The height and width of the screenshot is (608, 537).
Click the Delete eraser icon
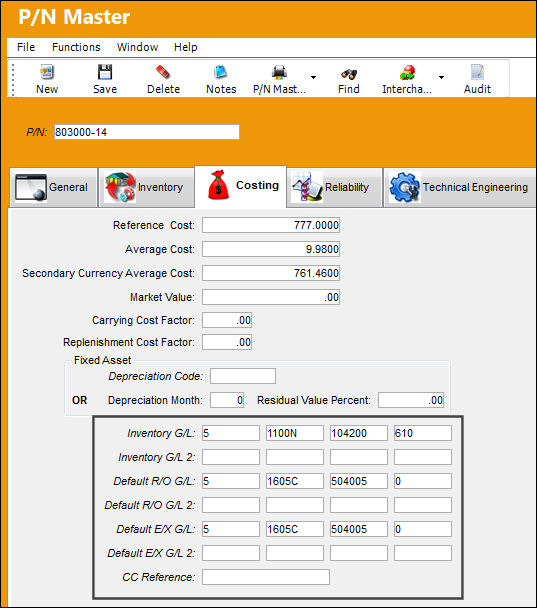(x=163, y=72)
